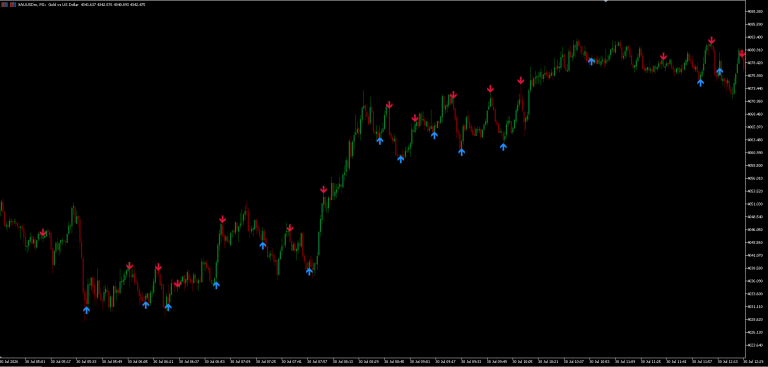Click the '30 Jul 06:05' time axis label
768x367 pixels.
coord(138,362)
